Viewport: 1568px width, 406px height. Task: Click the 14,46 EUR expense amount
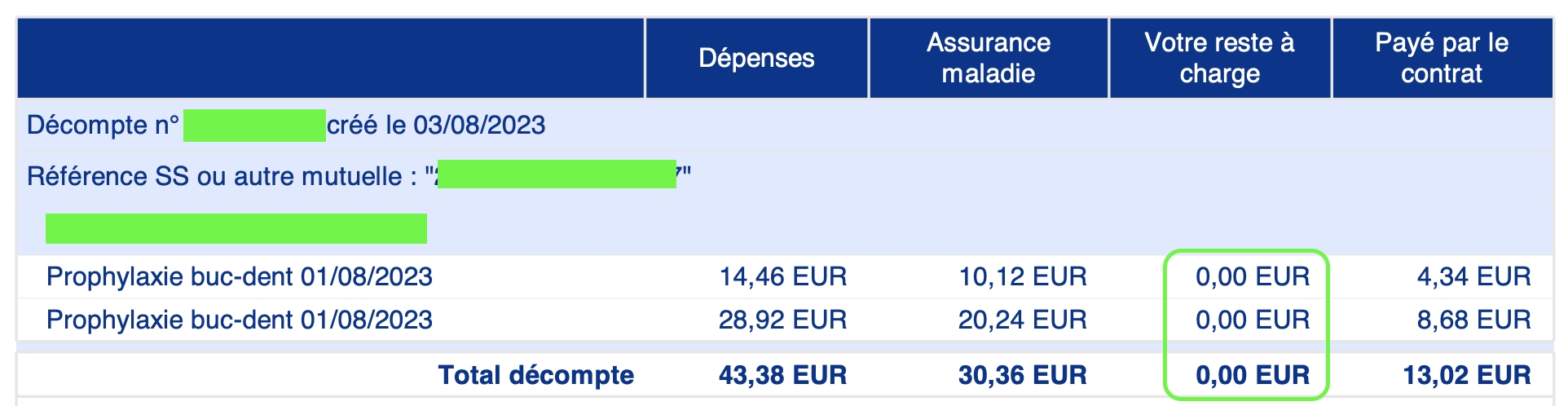[x=782, y=277]
